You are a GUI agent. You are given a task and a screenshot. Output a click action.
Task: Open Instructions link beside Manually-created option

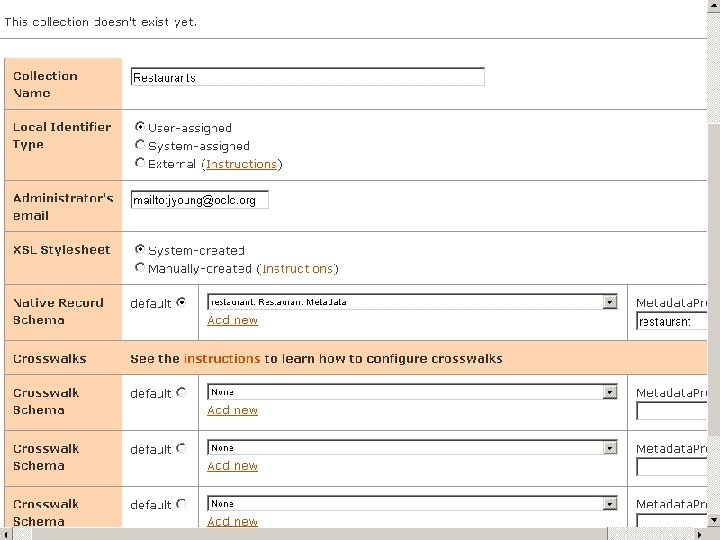297,269
